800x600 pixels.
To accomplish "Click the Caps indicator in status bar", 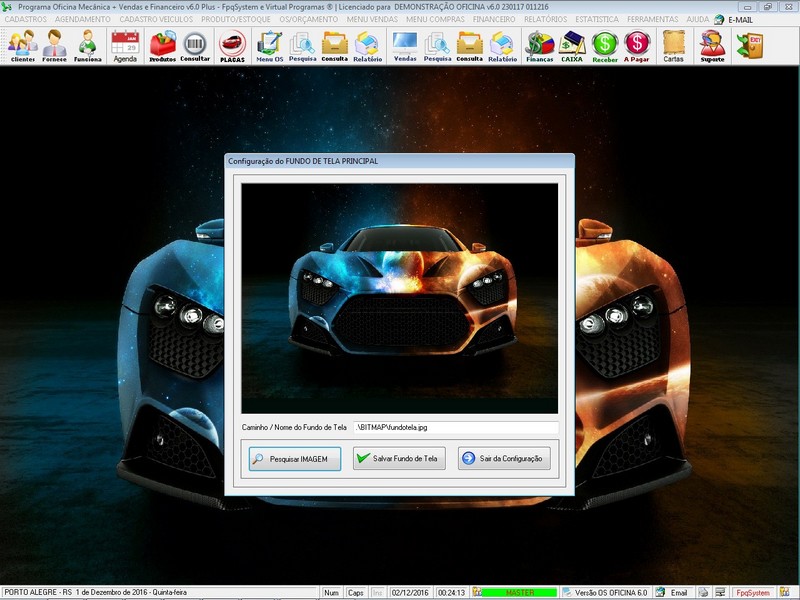I will 356,592.
